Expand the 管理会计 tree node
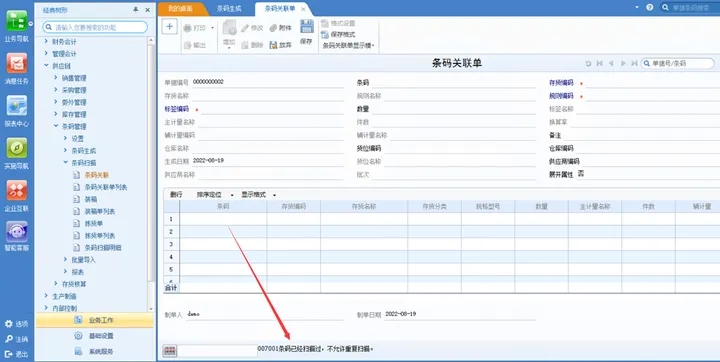720x362 pixels. [x=46, y=53]
